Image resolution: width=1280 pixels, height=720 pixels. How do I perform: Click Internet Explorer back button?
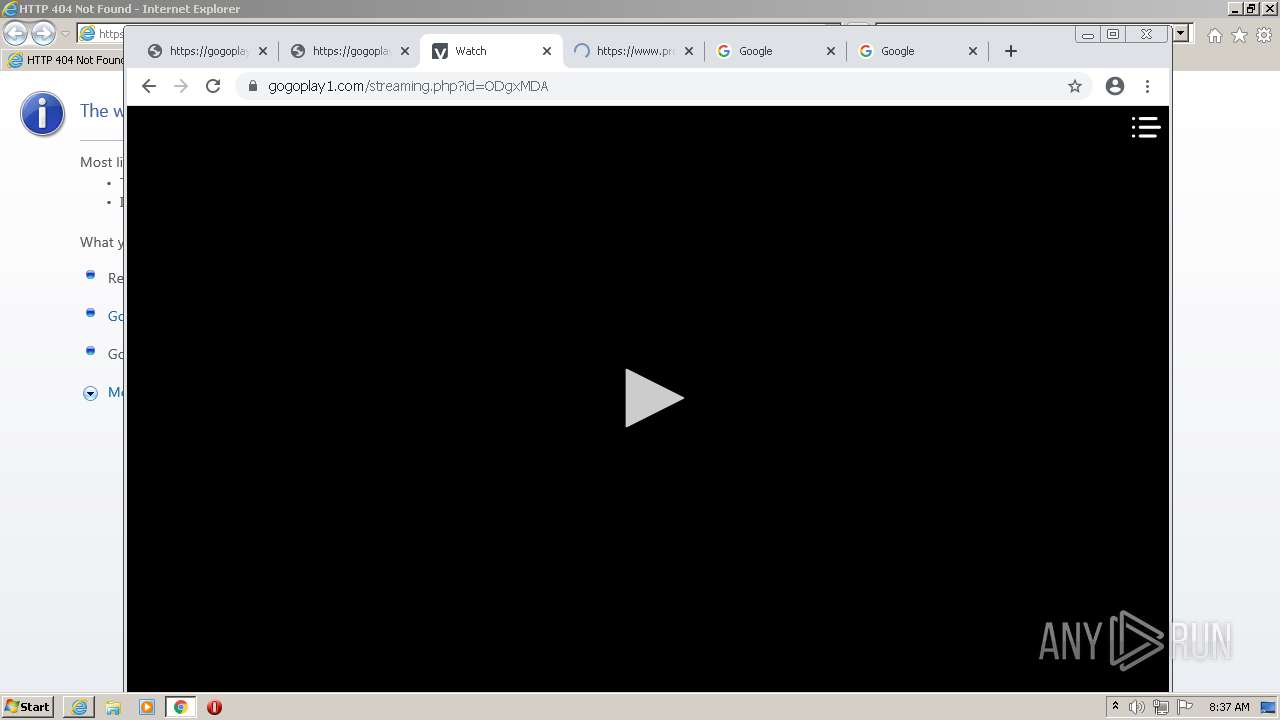point(16,33)
